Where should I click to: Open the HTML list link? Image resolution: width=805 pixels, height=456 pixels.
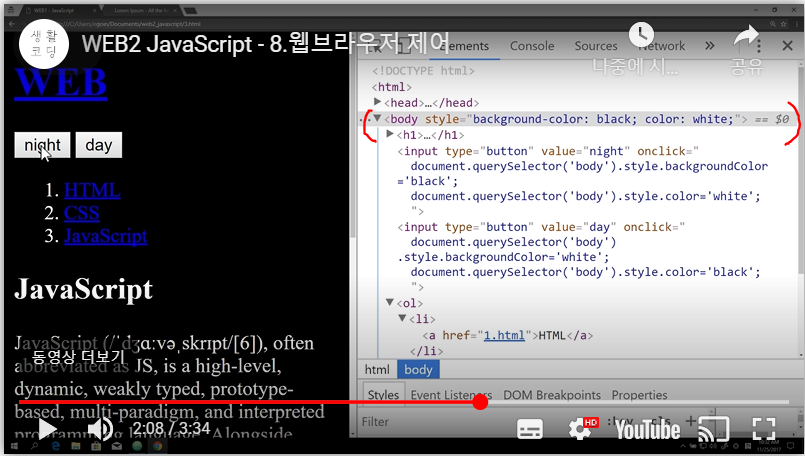click(x=92, y=190)
